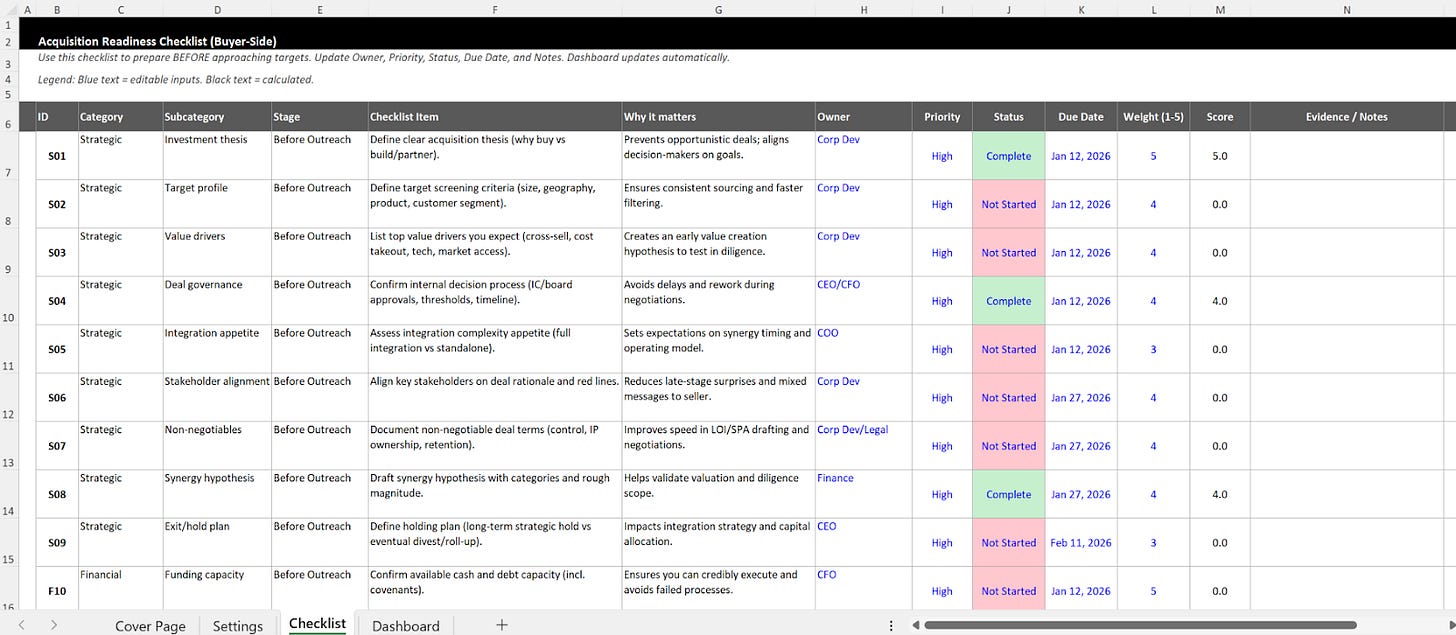Go to previous sheet arrow
Screen dimensions: 1456x635
pyautogui.click(x=22, y=625)
